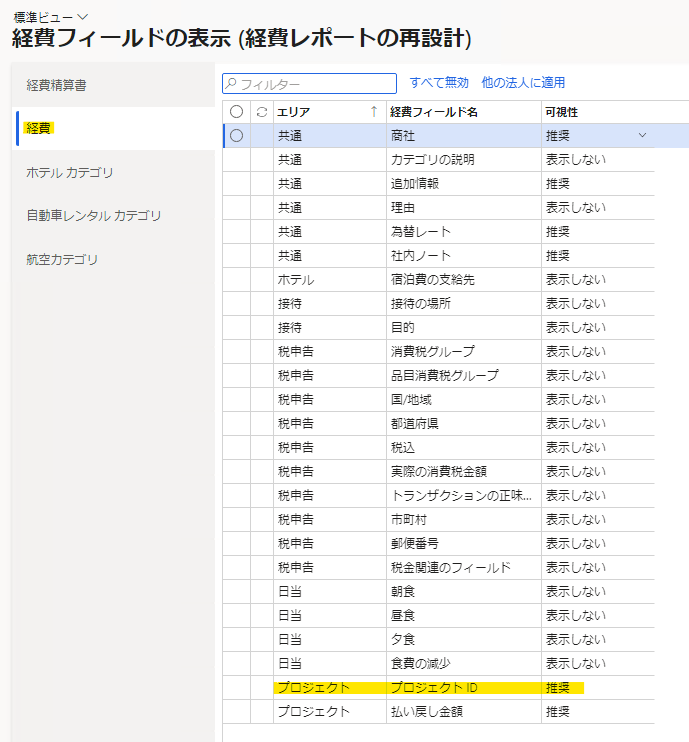Screen dimensions: 689x742
Task: Click the 目的 field name cell
Action: [x=464, y=327]
